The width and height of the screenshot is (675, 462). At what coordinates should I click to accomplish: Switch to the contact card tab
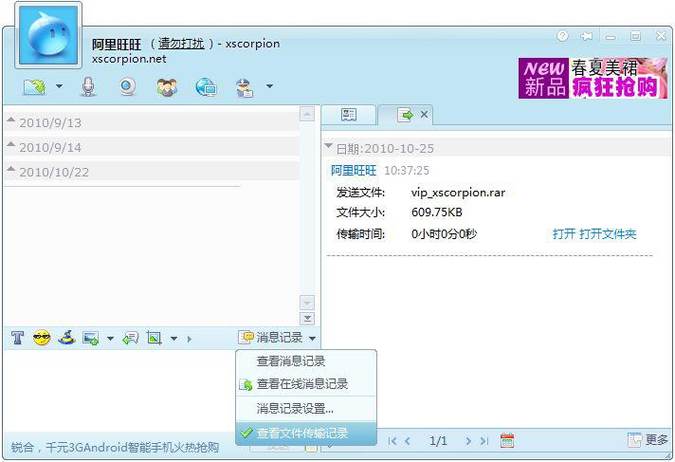(348, 115)
